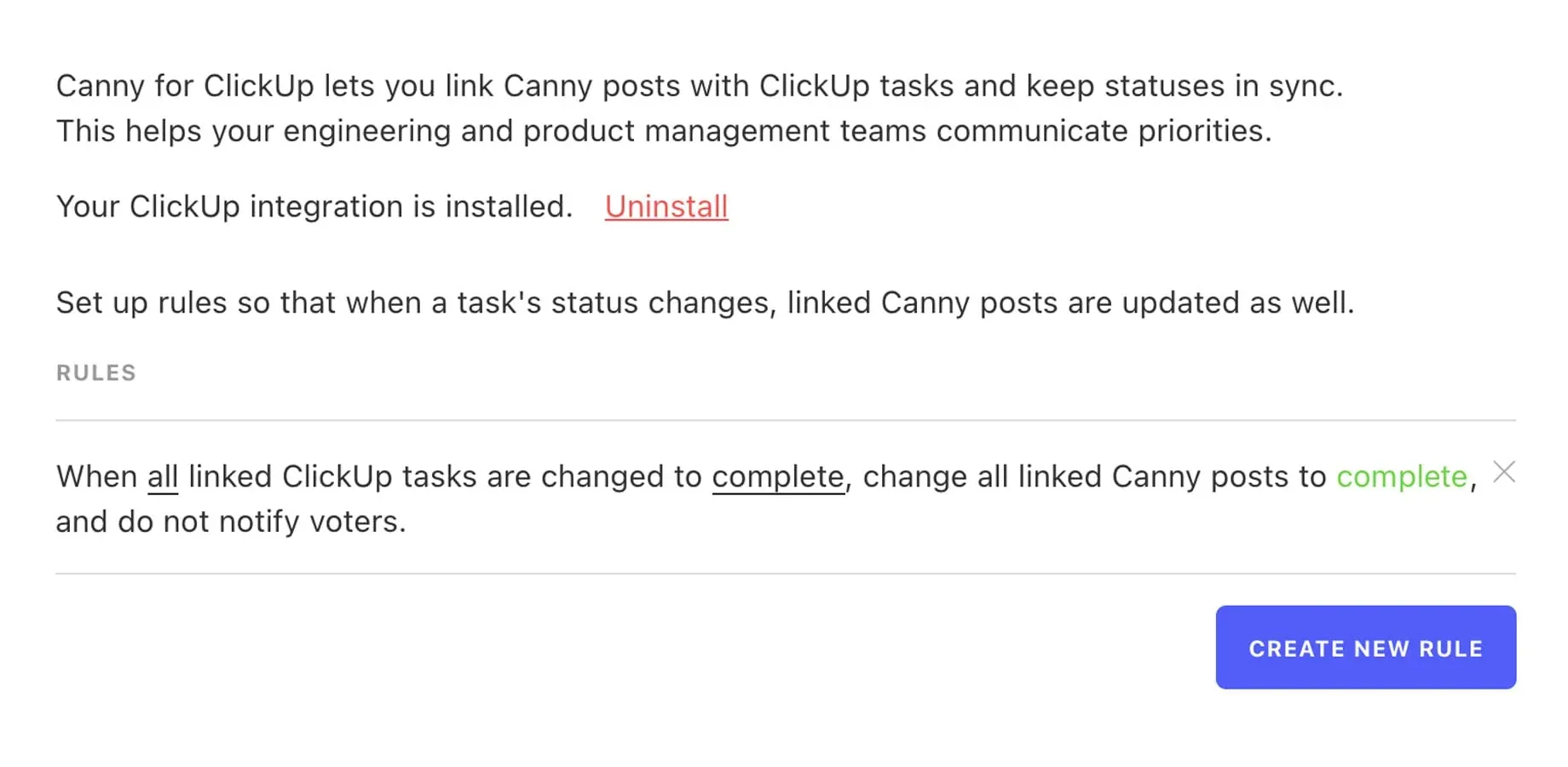Click the close icon beside the rule text
This screenshot has width=1568, height=767.
click(x=1504, y=472)
